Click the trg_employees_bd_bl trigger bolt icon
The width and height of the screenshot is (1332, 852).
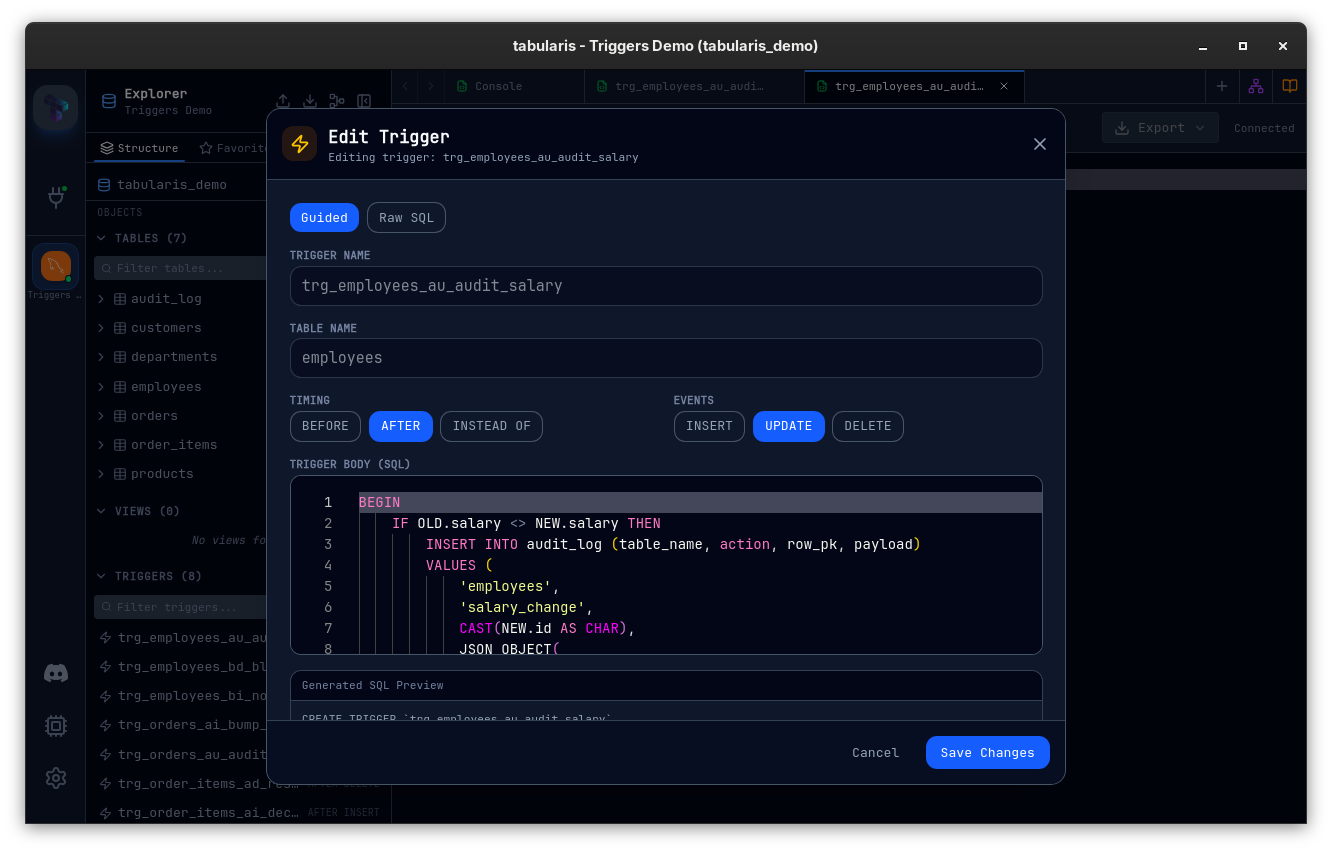pos(105,667)
